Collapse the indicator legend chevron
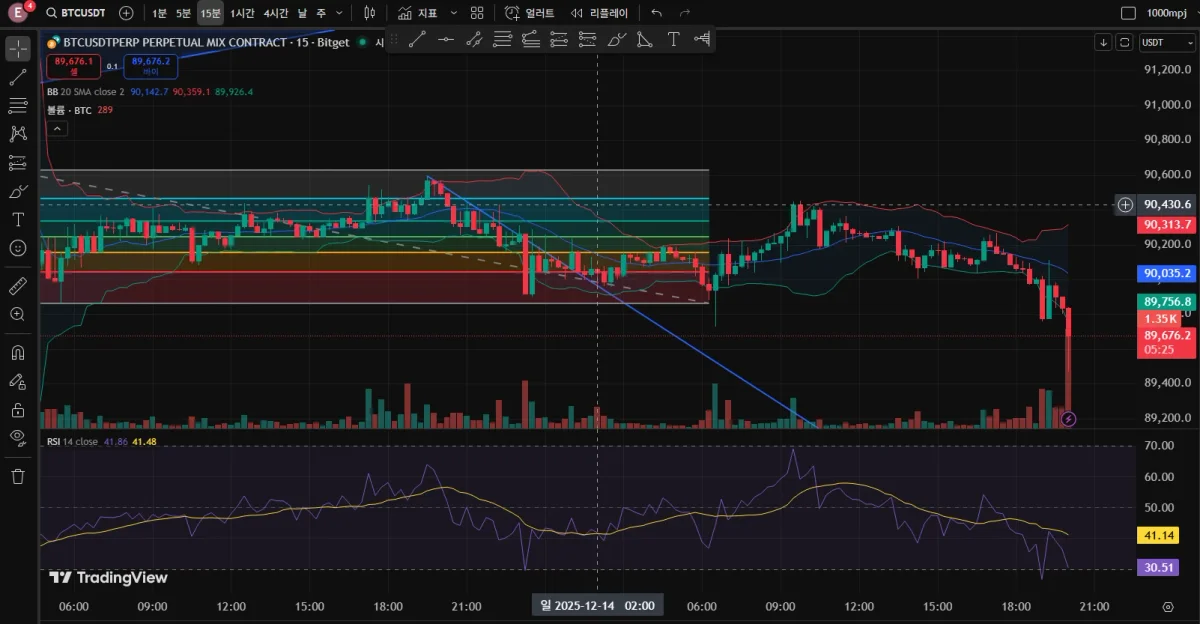Screen dimensions: 1200x624 point(56,128)
